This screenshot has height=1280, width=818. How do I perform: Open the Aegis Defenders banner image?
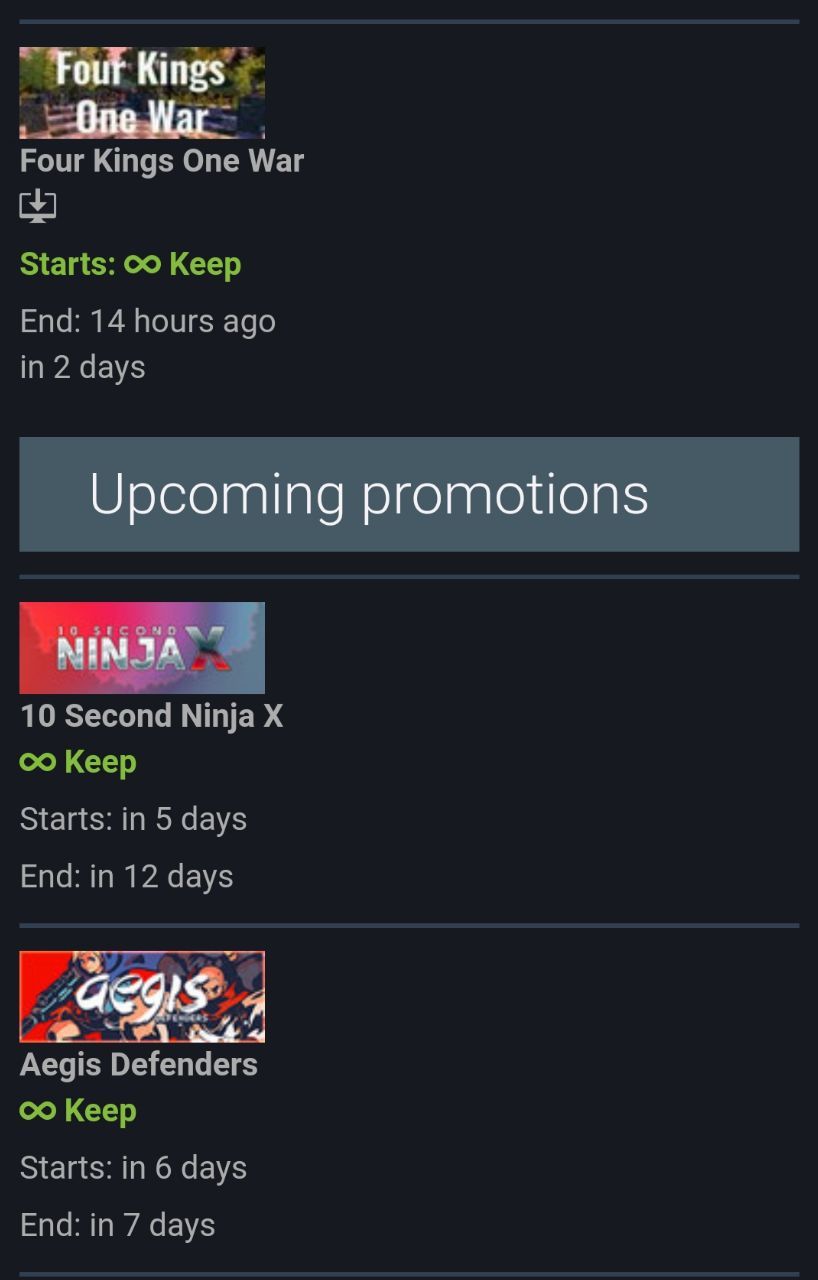click(x=142, y=997)
